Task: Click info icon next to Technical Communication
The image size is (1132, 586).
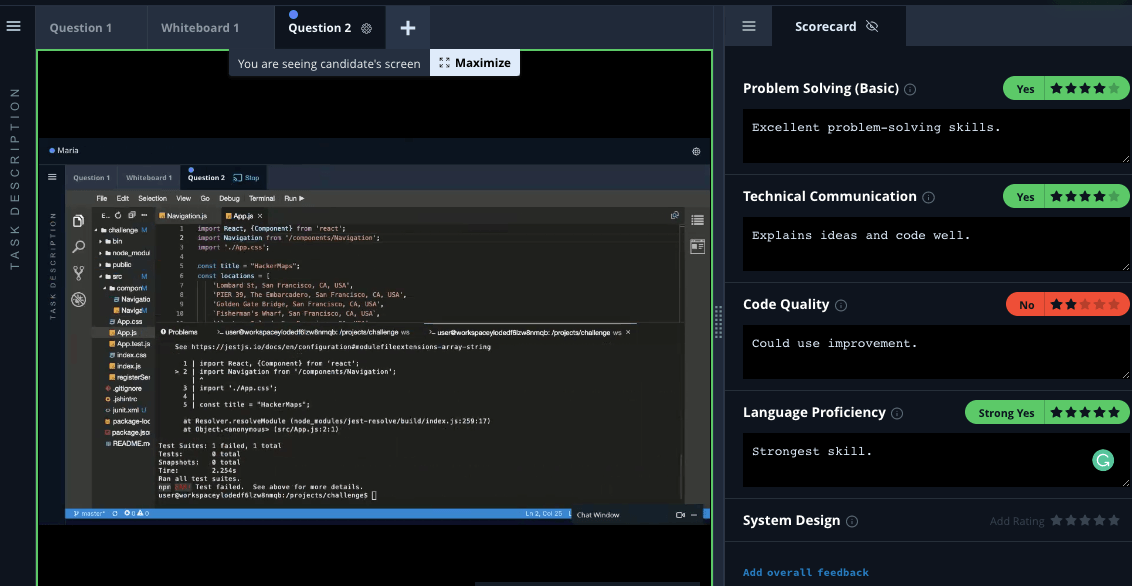Action: [x=928, y=197]
